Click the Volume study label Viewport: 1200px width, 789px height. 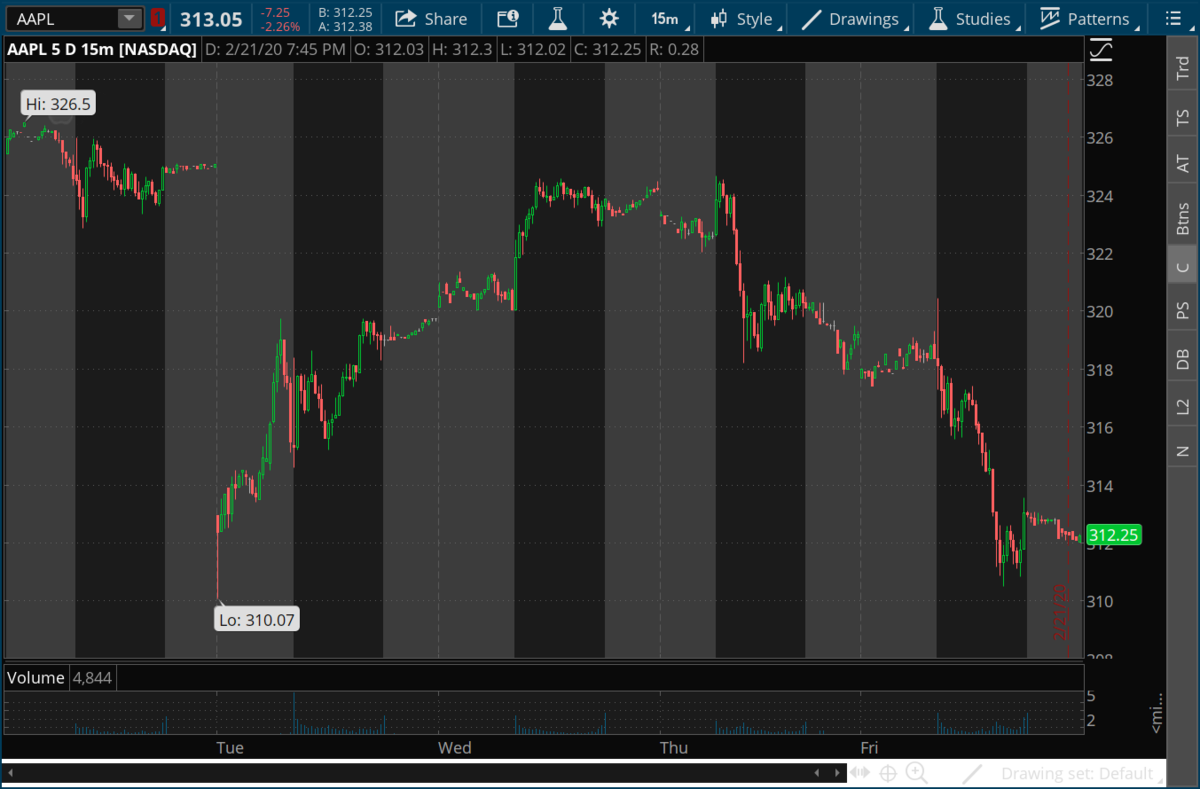tap(36, 678)
